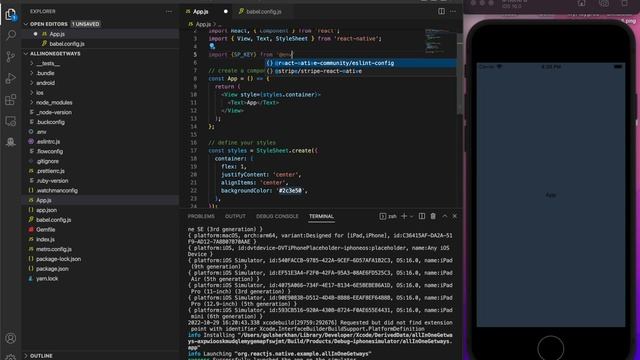Click the editor minimap
Image resolution: width=640 pixels, height=360 pixels.
coord(440,41)
